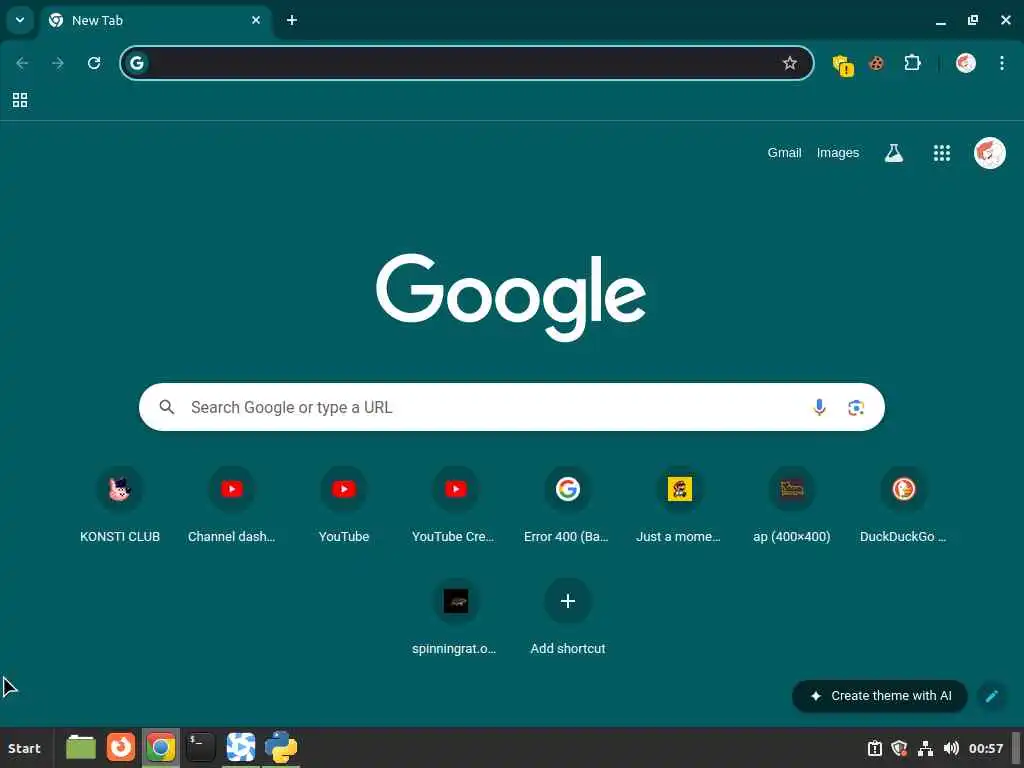Open Error 400 shortcut

pyautogui.click(x=568, y=505)
